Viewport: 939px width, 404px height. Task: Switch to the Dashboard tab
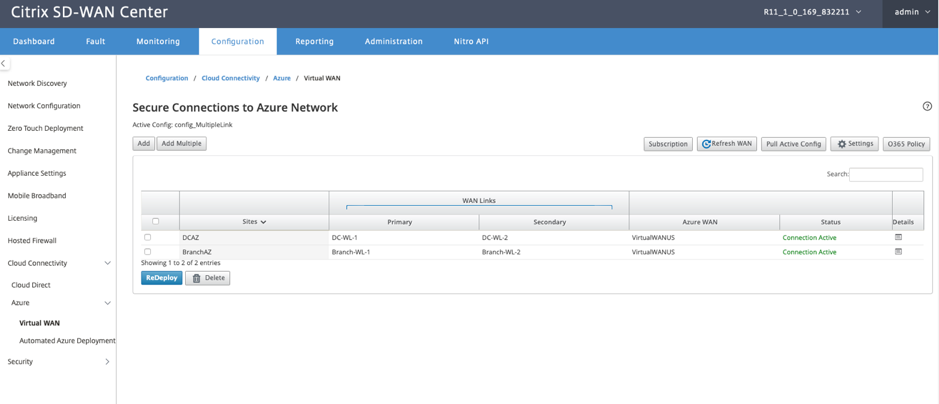point(34,41)
